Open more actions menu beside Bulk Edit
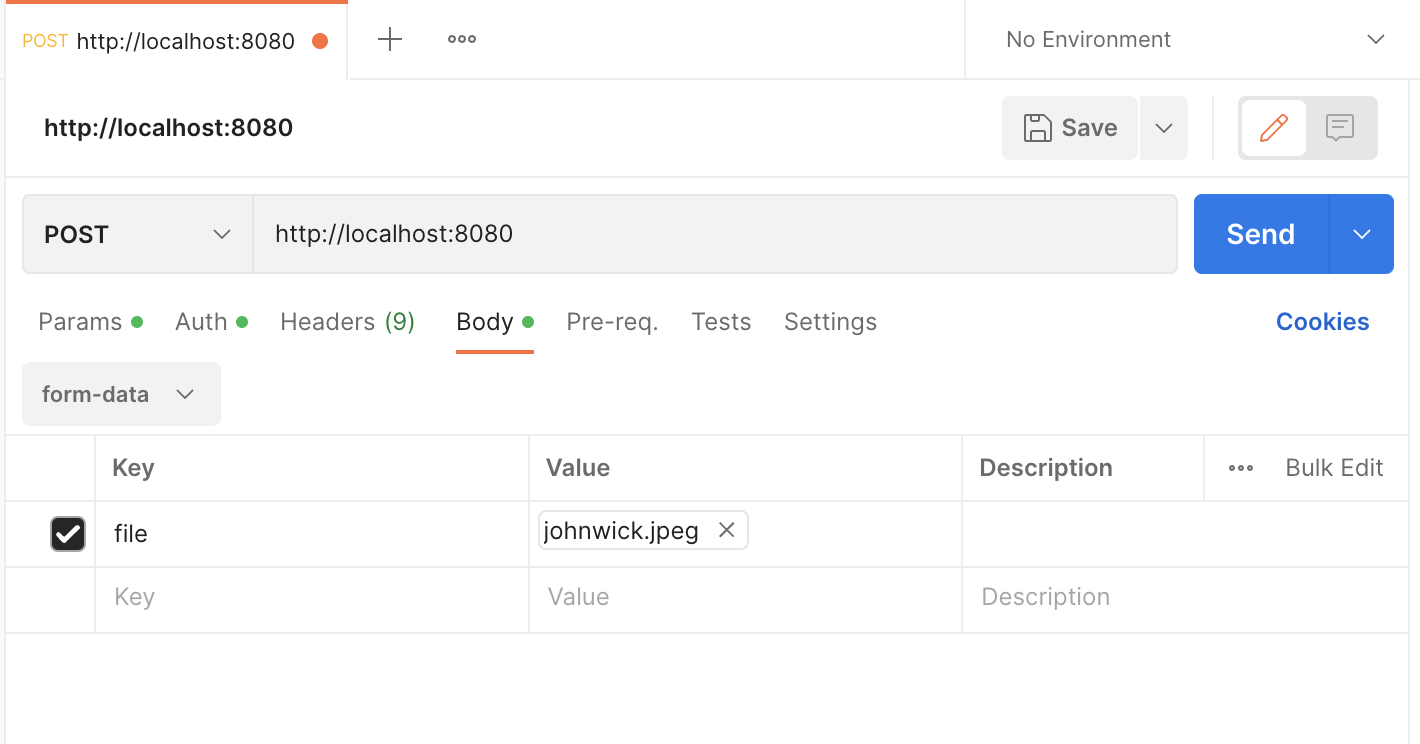The image size is (1420, 744). pos(1240,467)
